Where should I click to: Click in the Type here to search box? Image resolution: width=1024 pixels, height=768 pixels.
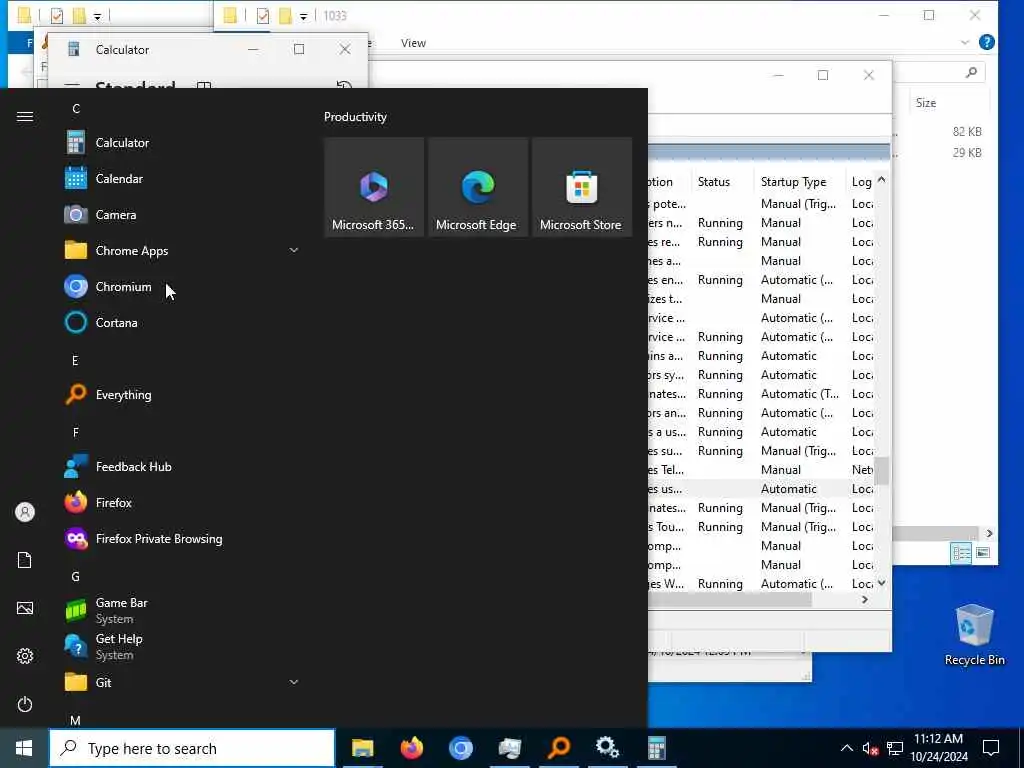192,748
